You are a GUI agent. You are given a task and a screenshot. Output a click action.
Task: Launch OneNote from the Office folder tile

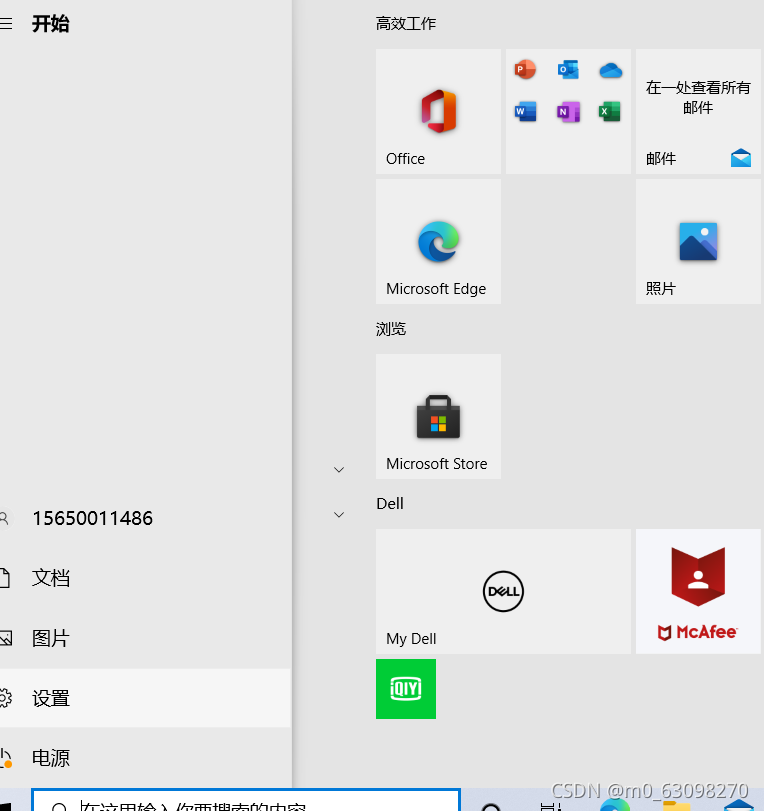tap(568, 111)
